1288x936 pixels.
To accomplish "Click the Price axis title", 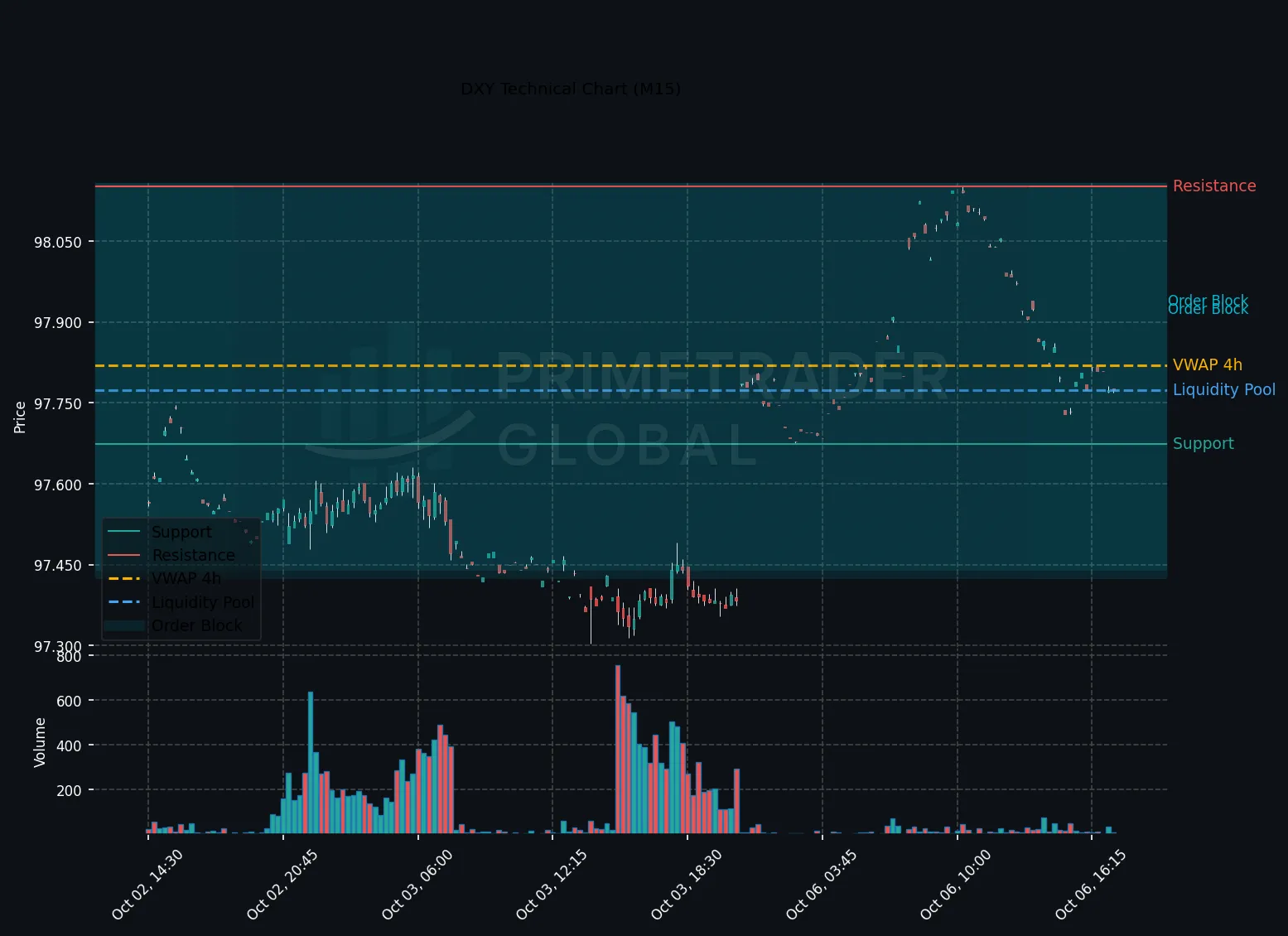I will [20, 417].
